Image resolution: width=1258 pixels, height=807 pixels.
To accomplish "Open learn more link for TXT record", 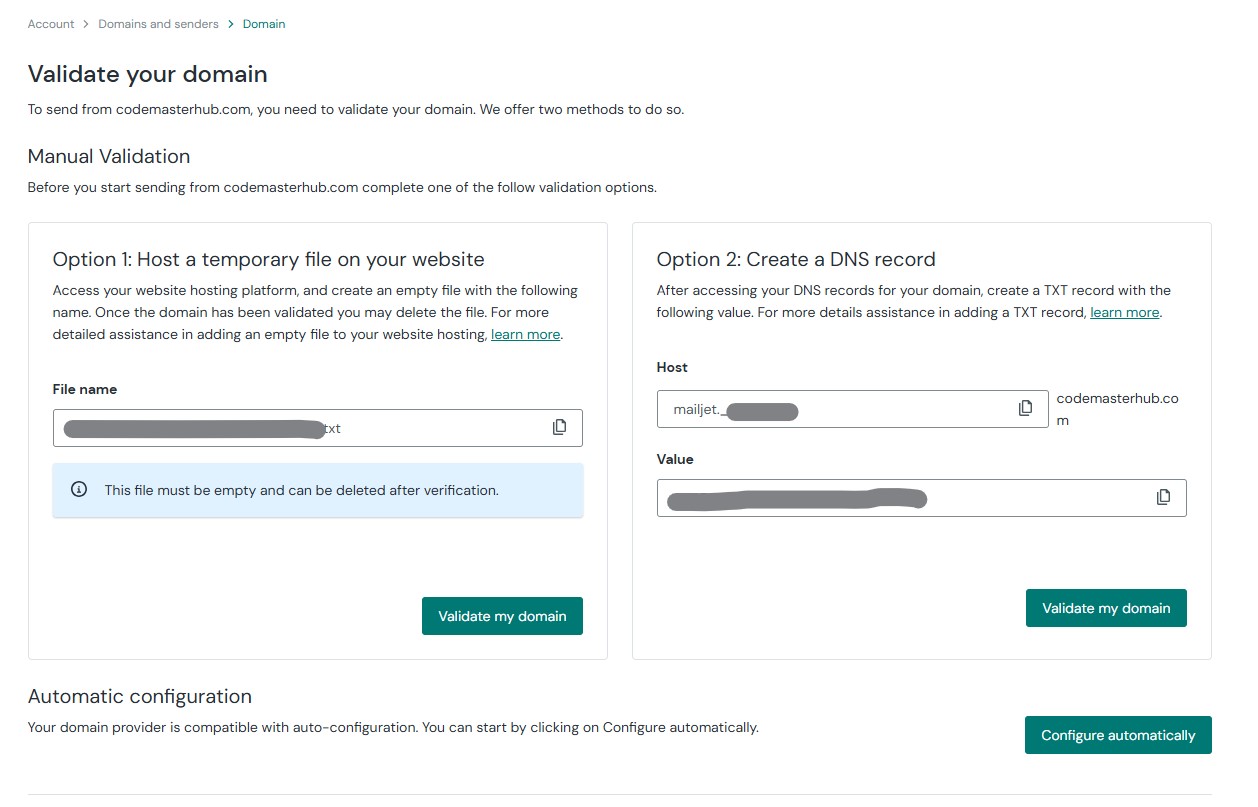I will click(x=1124, y=312).
